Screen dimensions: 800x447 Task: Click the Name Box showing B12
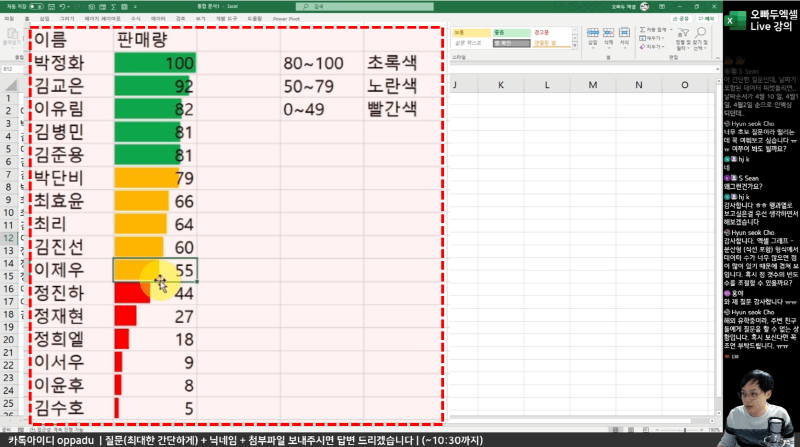12,69
